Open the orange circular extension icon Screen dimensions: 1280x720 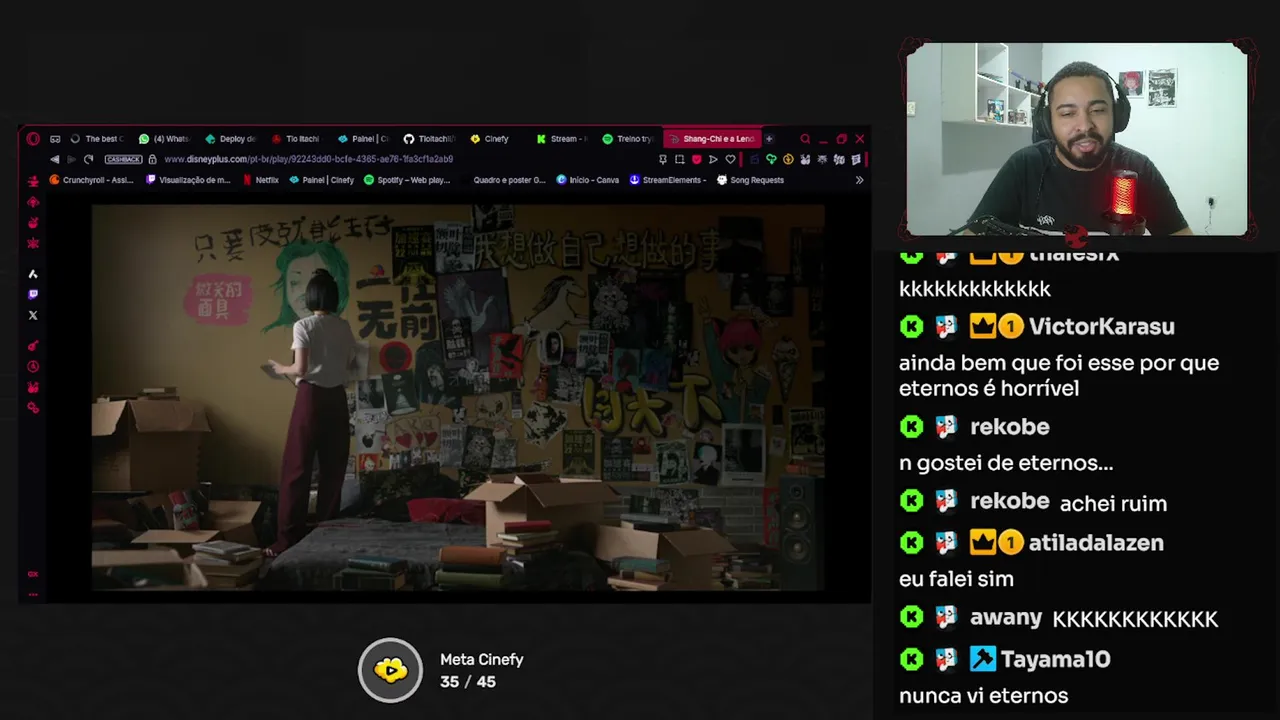pyautogui.click(x=788, y=159)
